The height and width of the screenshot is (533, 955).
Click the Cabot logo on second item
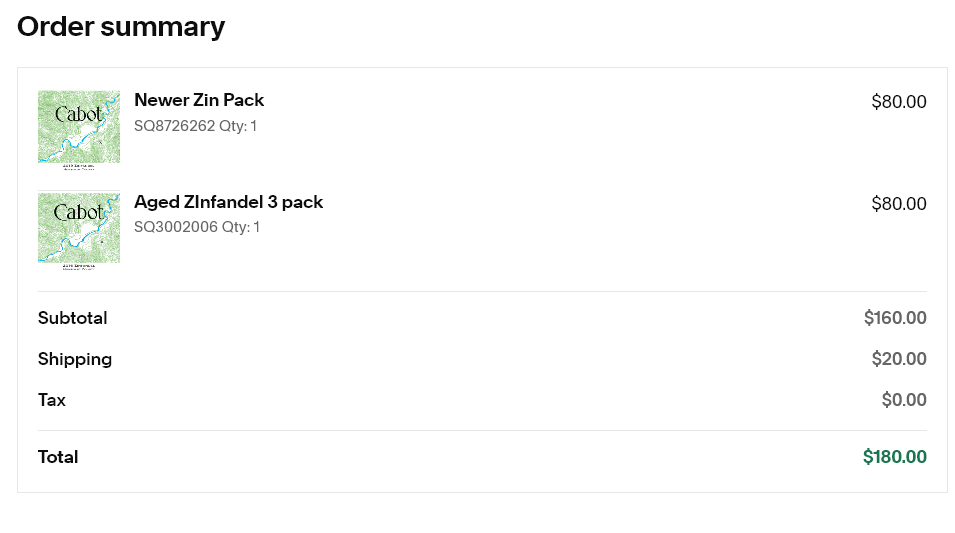tap(79, 213)
